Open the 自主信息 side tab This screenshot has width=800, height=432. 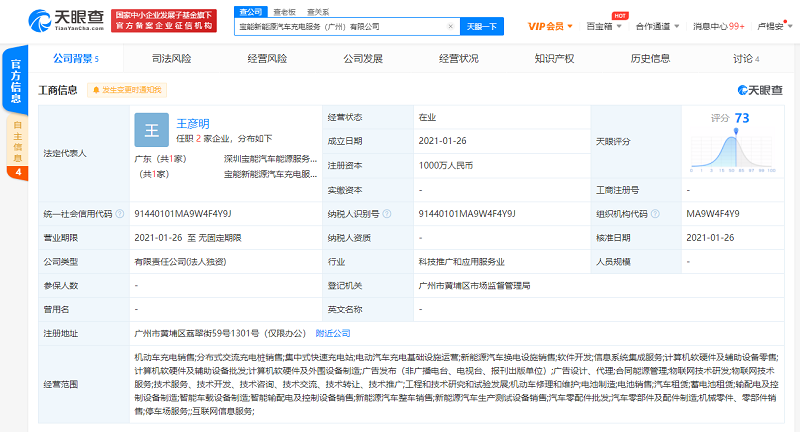[x=17, y=143]
